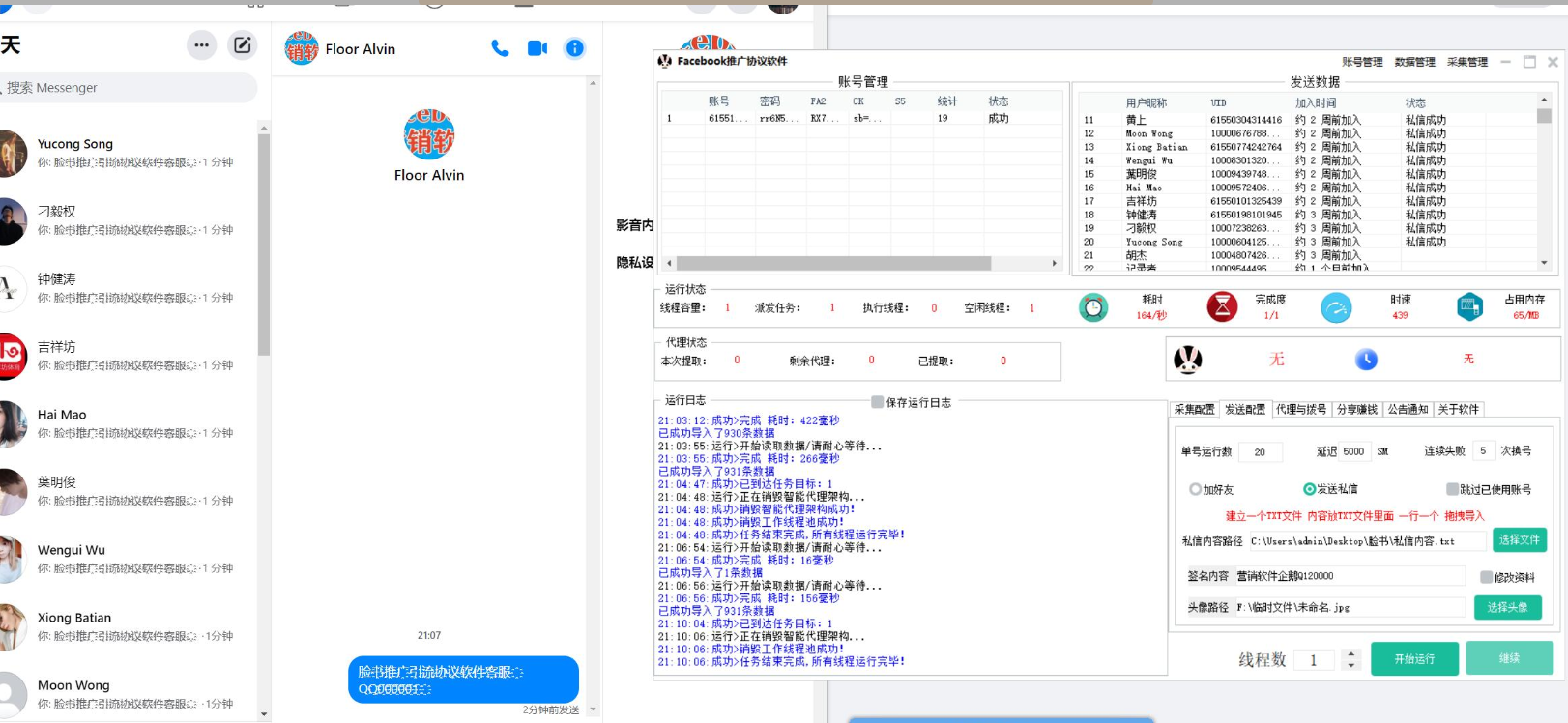Viewport: 1568px width, 723px height.
Task: Click the 连续失败 count input field
Action: tap(1485, 451)
